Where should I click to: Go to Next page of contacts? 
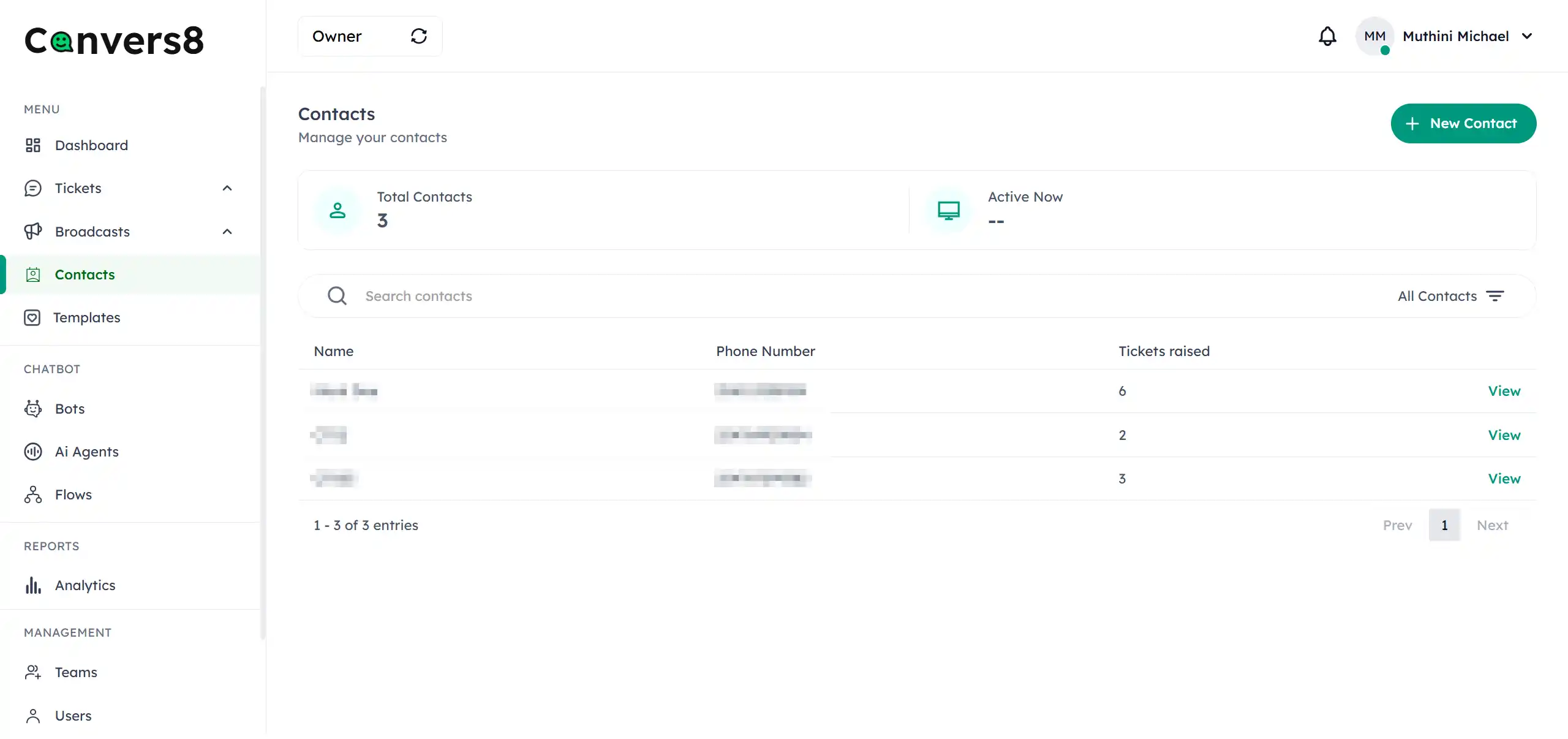[x=1493, y=525]
